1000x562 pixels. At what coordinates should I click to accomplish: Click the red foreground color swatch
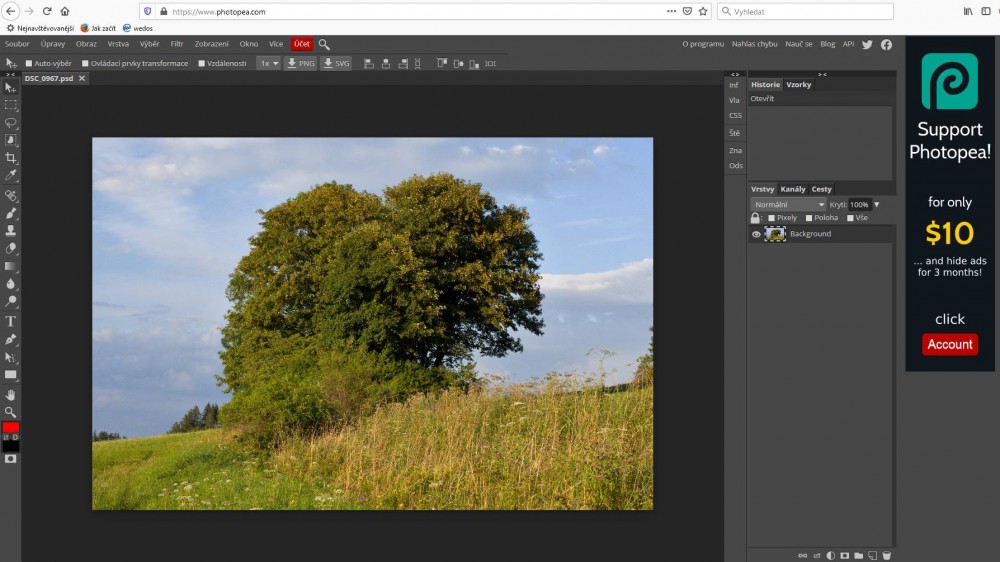10,427
